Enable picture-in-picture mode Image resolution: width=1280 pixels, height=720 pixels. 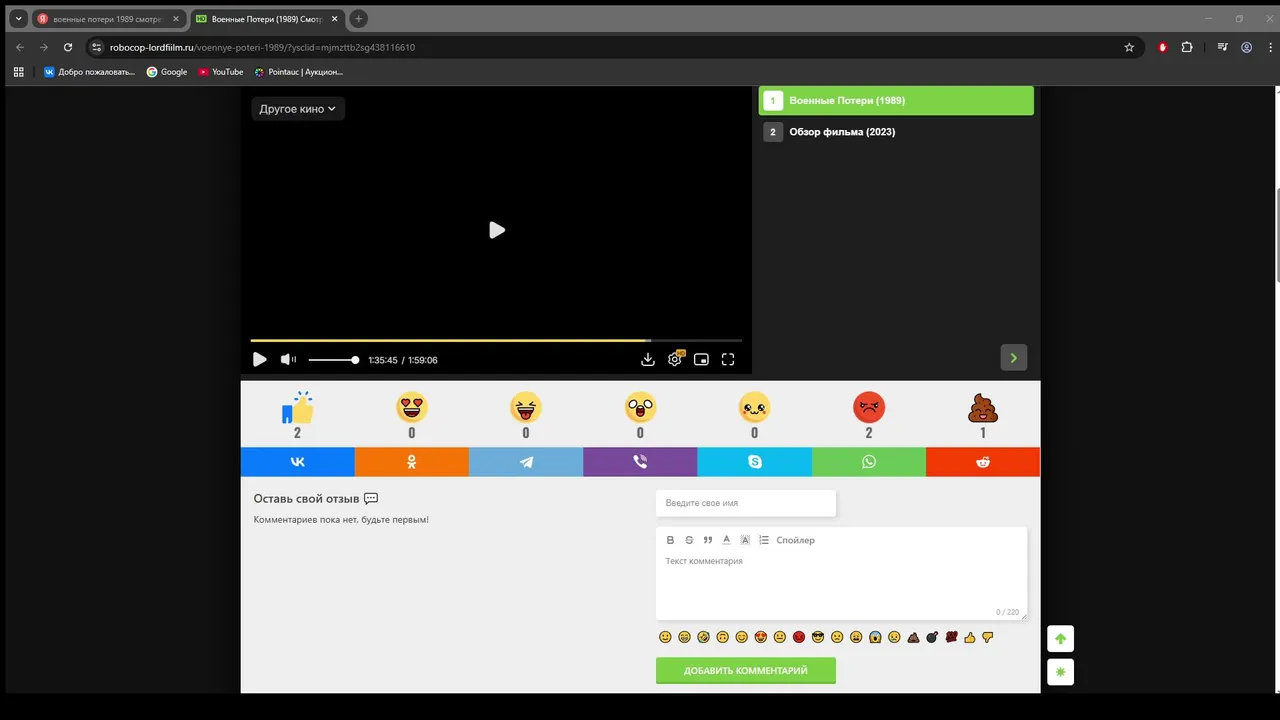(x=702, y=360)
